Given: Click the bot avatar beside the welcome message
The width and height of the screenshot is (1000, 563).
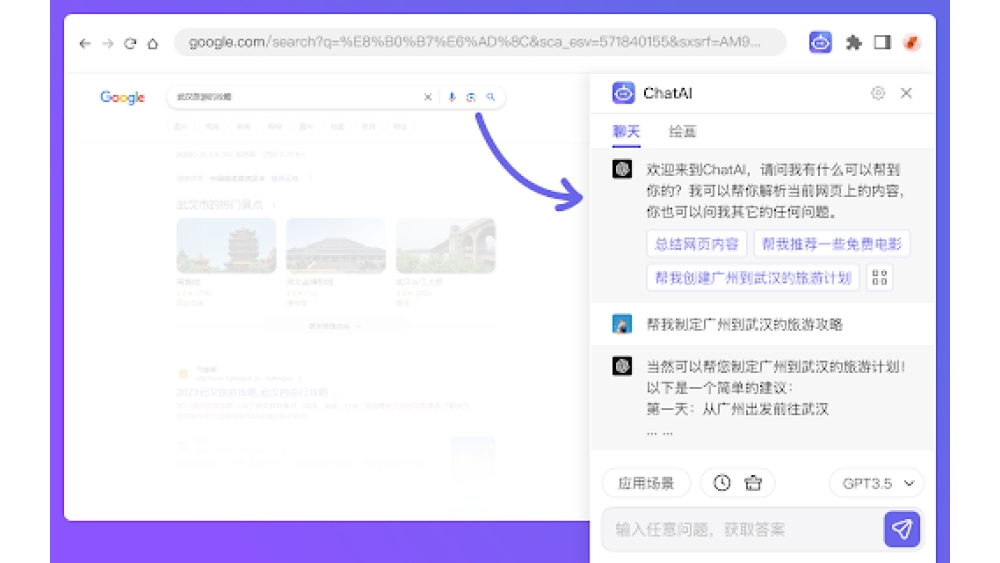Looking at the screenshot, I should 622,169.
